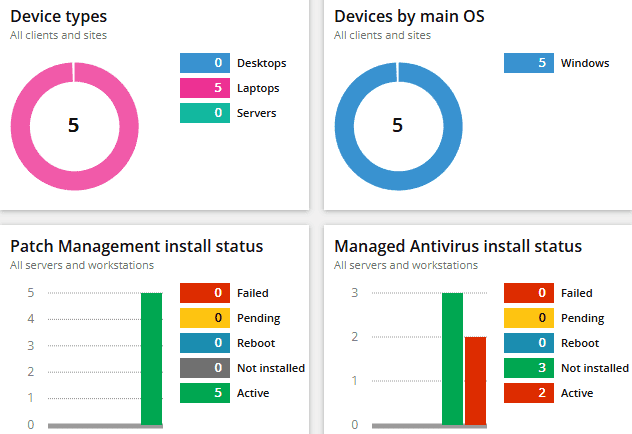Open the Managed Antivirus install status heading

457,246
